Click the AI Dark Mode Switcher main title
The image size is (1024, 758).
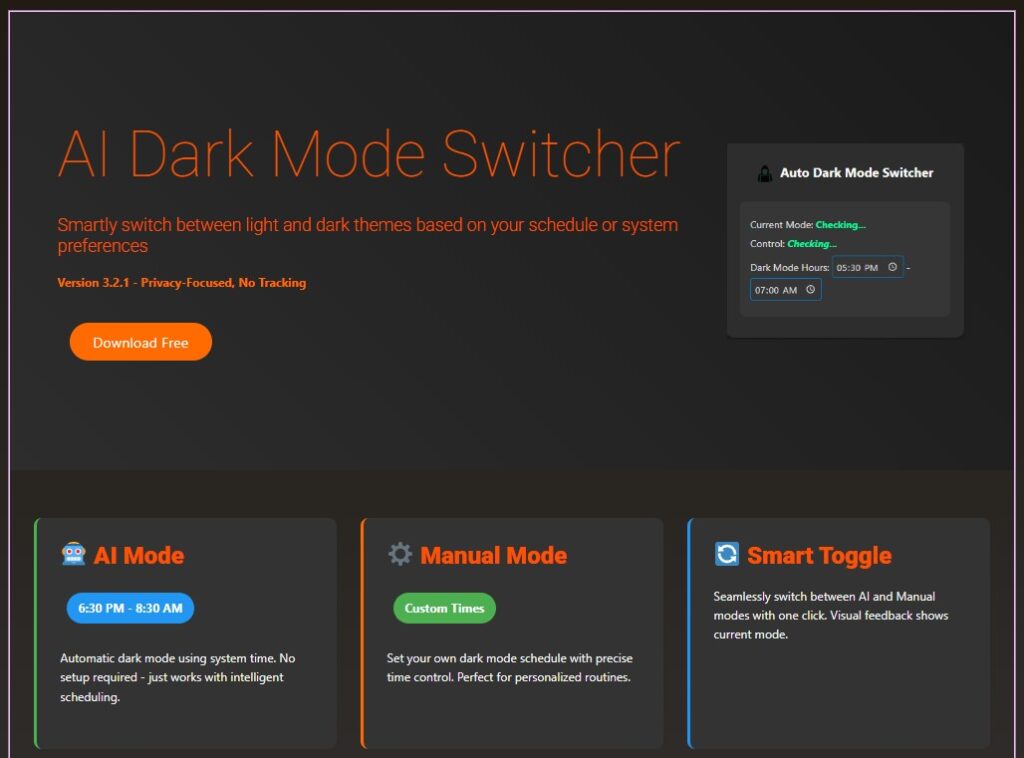[x=368, y=155]
